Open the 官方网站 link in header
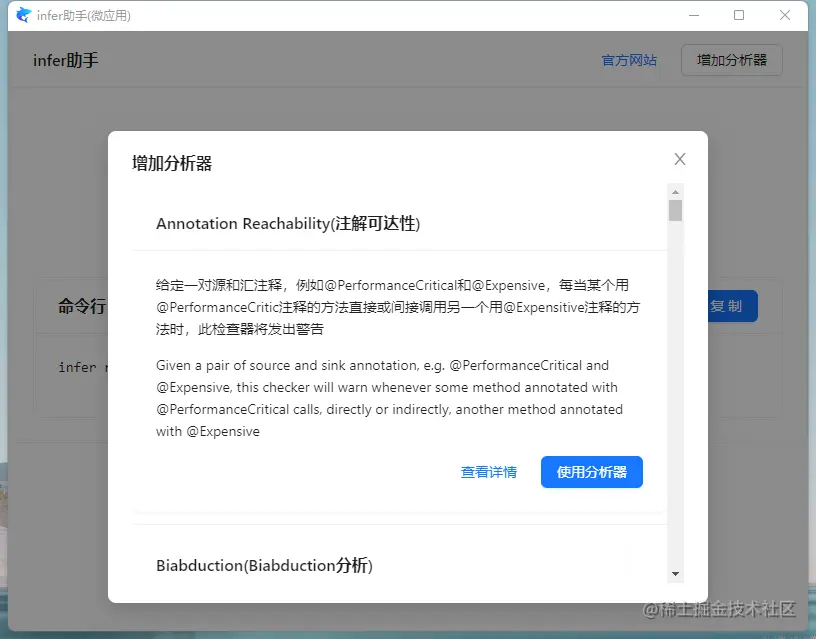Screen dimensions: 816x639 629,60
